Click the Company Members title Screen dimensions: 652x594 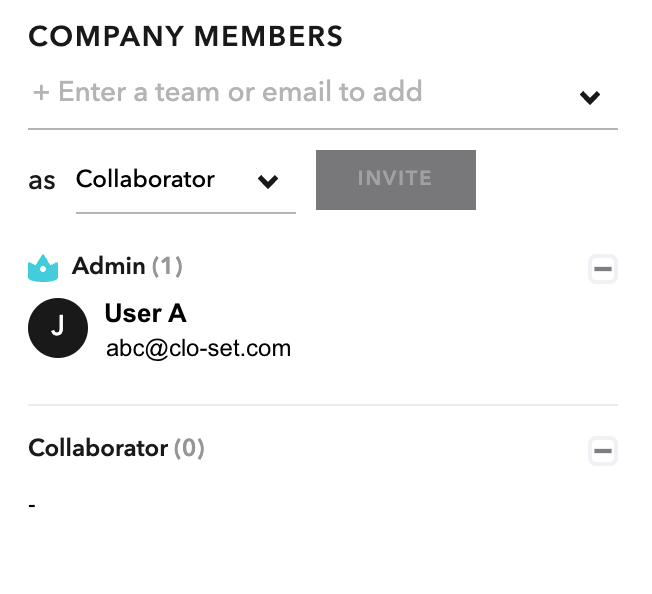point(185,36)
